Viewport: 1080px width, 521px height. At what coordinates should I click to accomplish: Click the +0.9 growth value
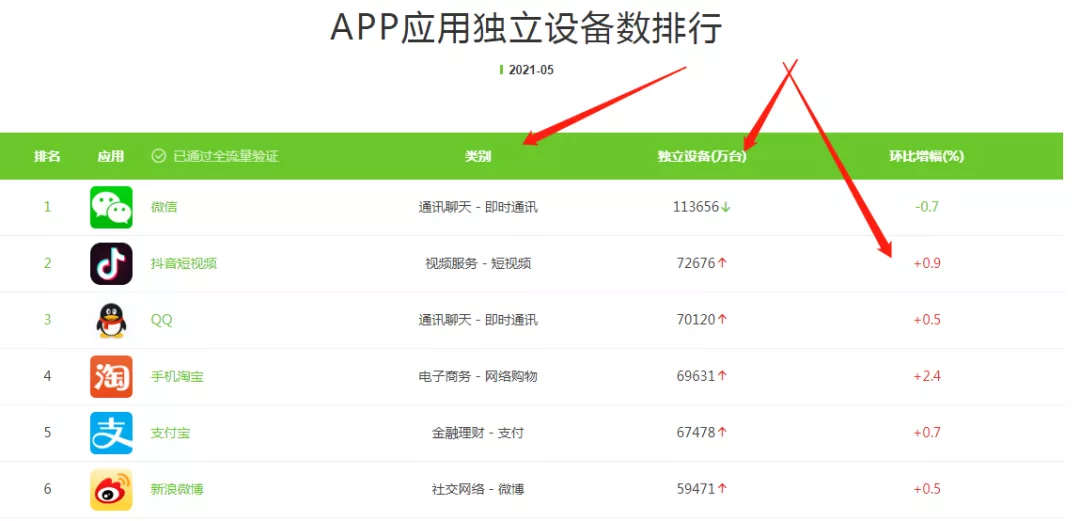926,263
